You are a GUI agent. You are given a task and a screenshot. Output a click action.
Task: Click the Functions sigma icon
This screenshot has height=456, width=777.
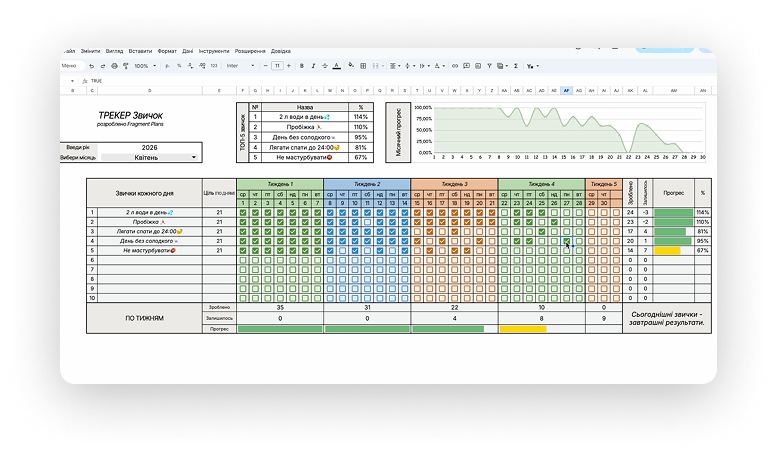coord(515,66)
